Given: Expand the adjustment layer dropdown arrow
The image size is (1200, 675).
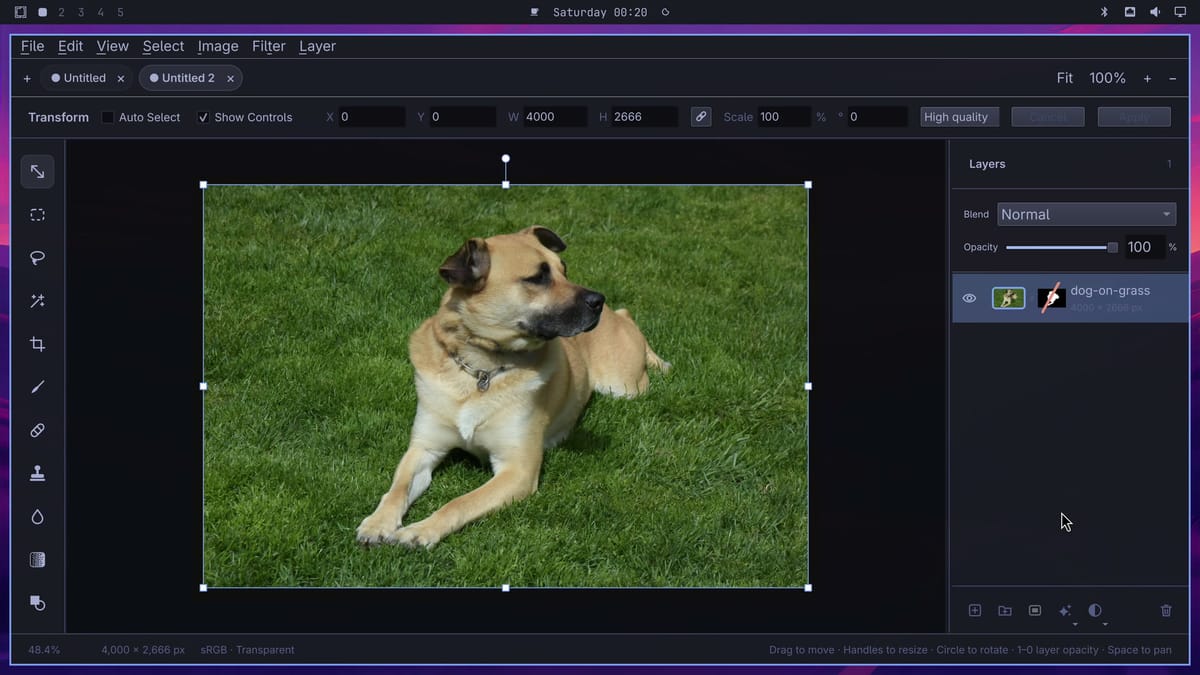Looking at the screenshot, I should (x=1105, y=624).
